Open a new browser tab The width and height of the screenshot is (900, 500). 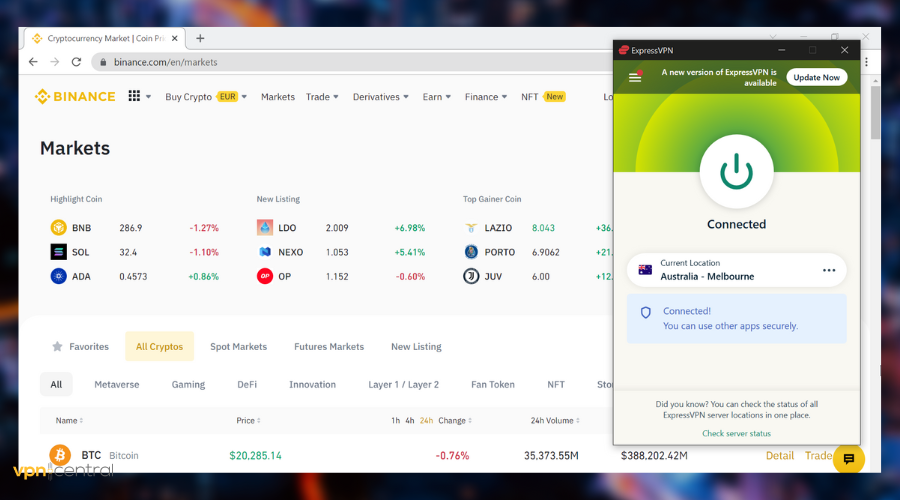click(x=200, y=38)
